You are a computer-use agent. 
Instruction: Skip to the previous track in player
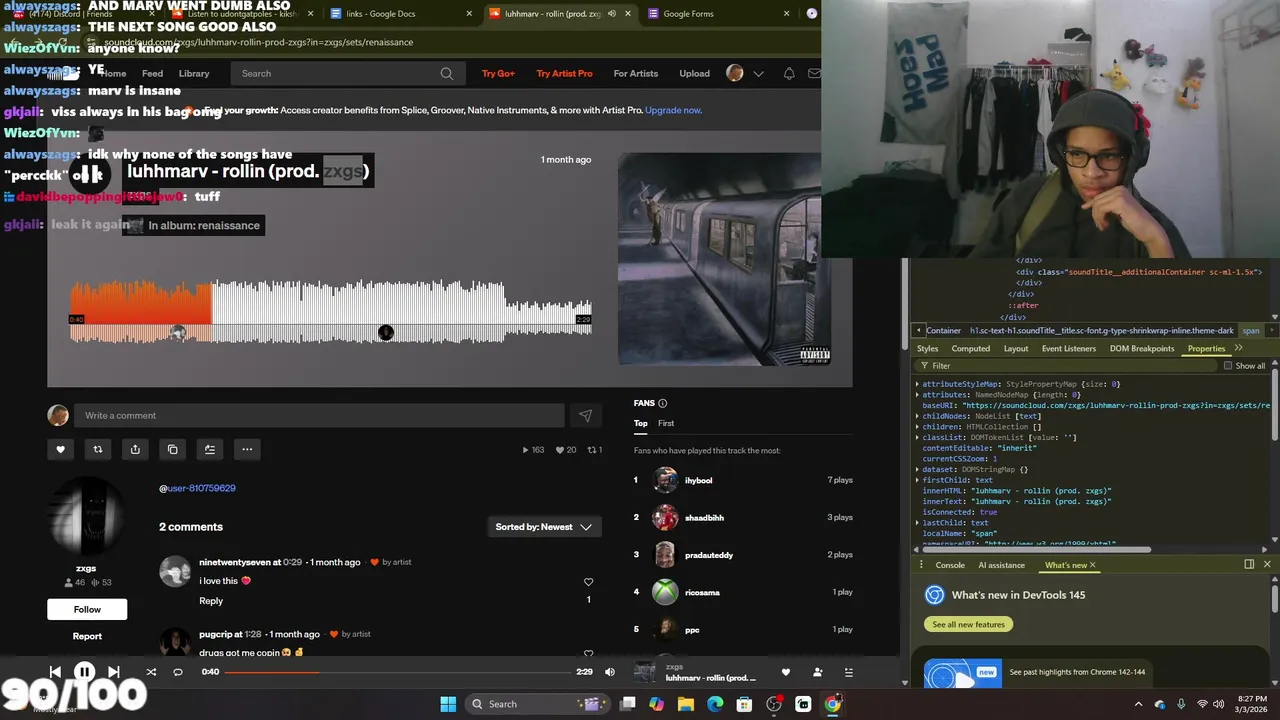click(x=55, y=672)
